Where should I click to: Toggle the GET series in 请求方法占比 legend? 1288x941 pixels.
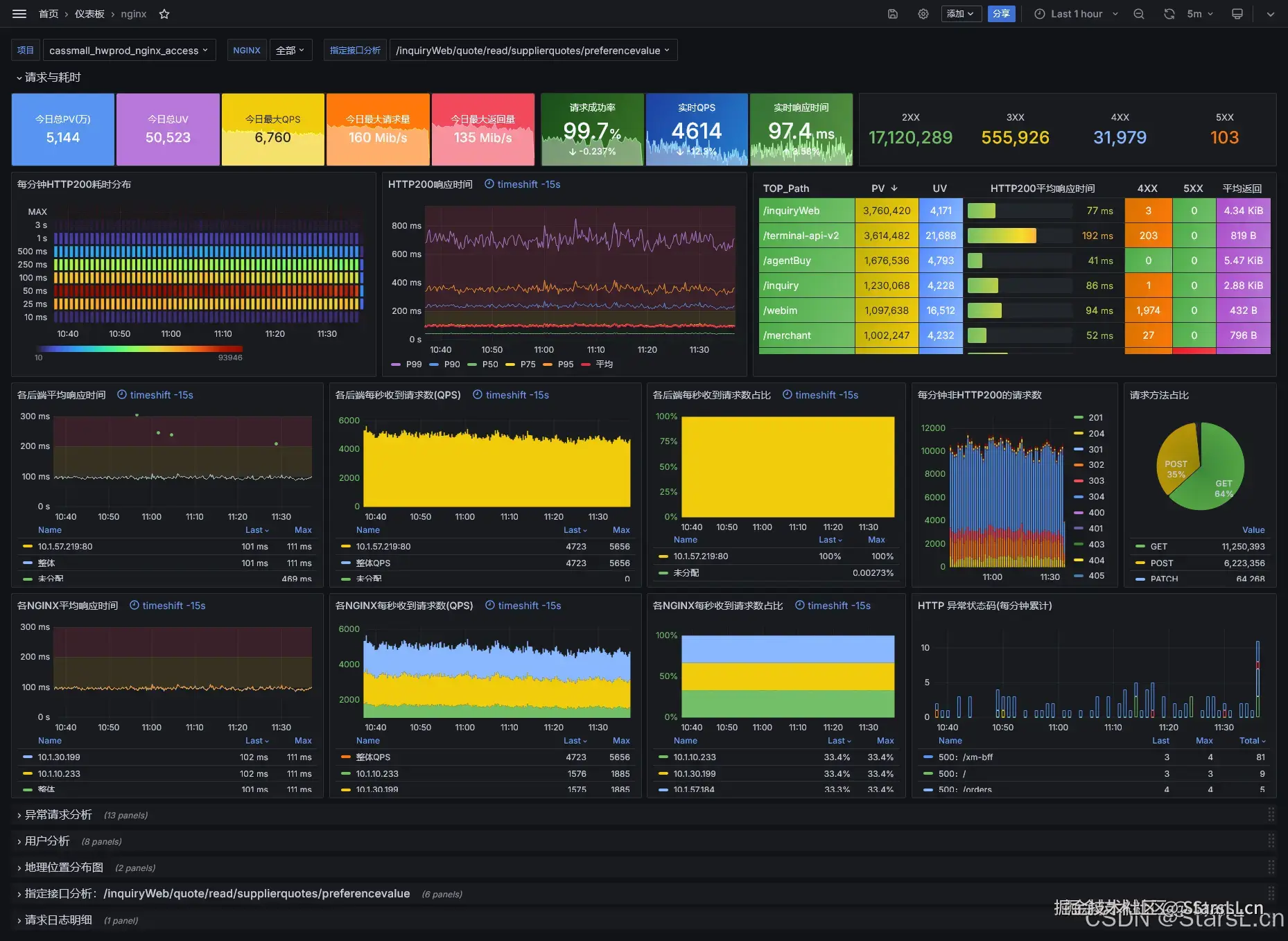(x=1158, y=547)
